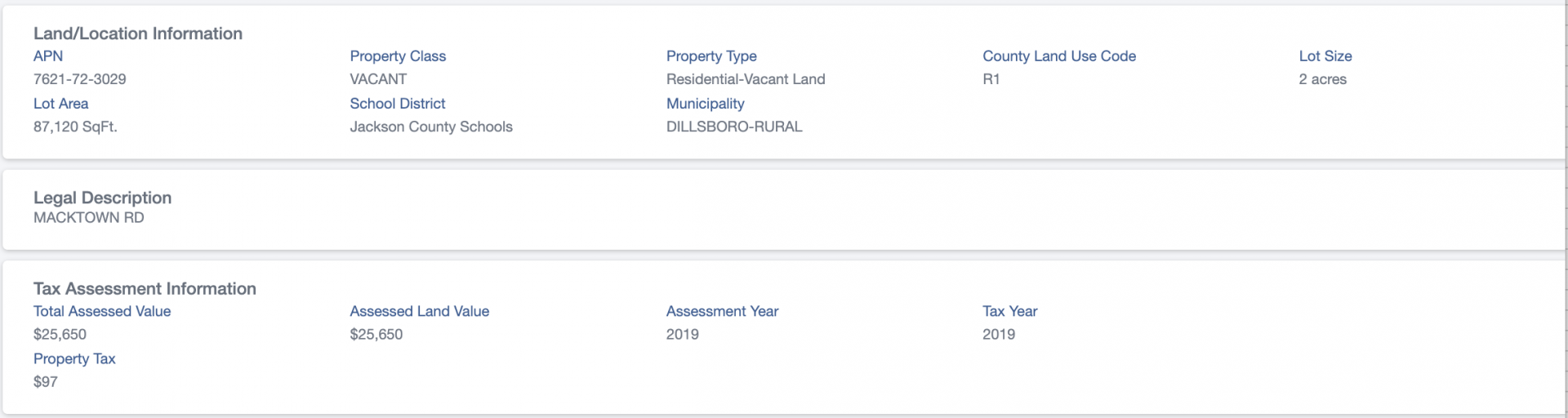Click the APN field label
The width and height of the screenshot is (1568, 418).
point(48,56)
